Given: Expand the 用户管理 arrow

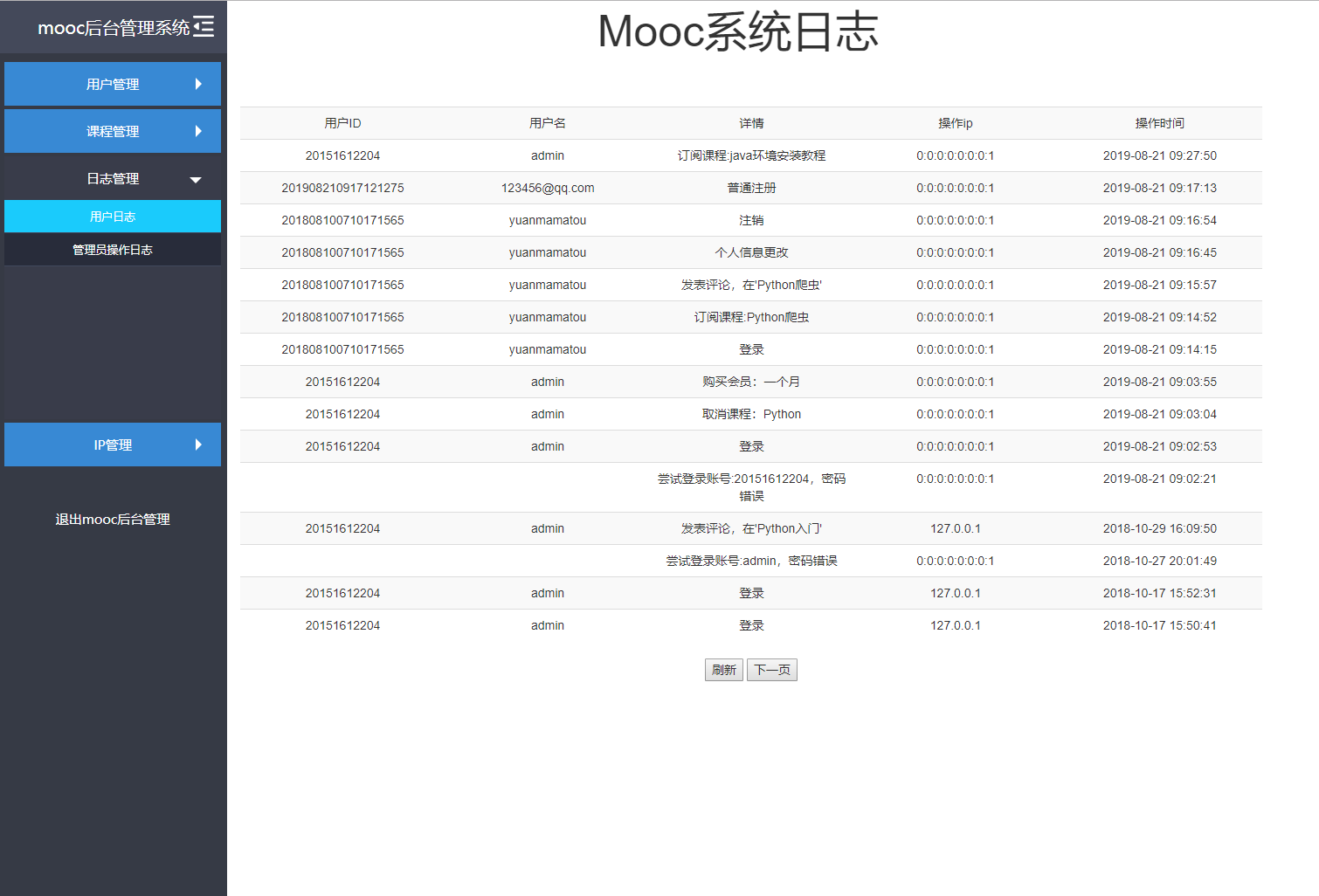Looking at the screenshot, I should pos(198,84).
